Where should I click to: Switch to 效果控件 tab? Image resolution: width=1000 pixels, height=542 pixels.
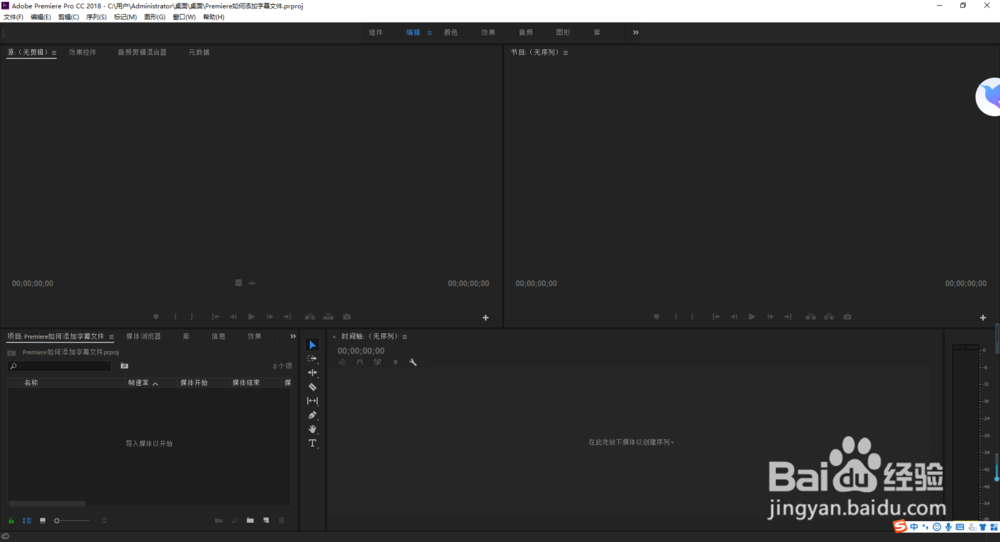pos(82,52)
